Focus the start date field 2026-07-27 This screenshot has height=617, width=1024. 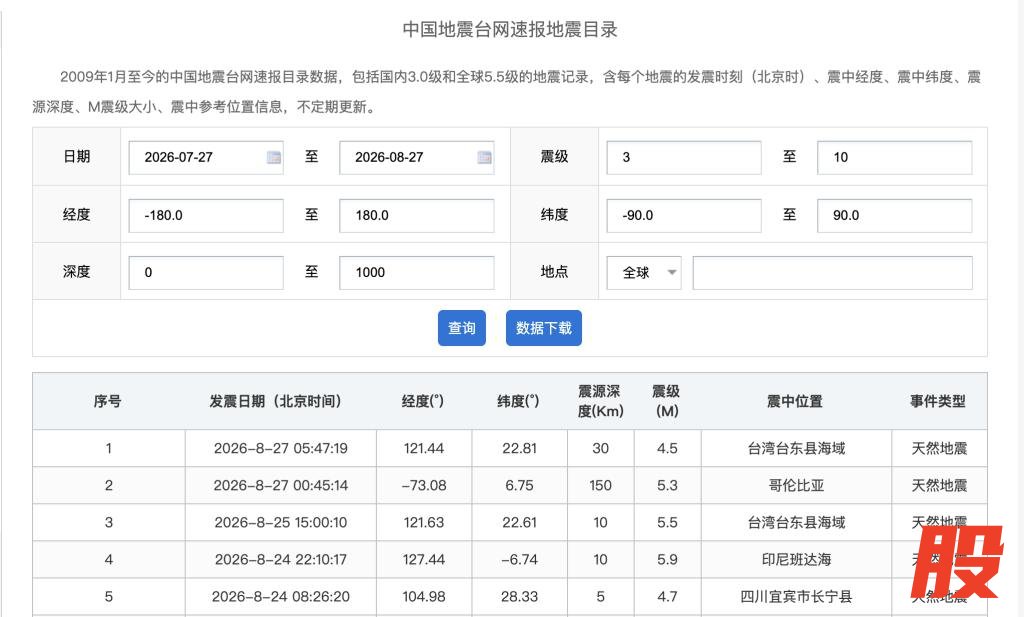coord(206,157)
